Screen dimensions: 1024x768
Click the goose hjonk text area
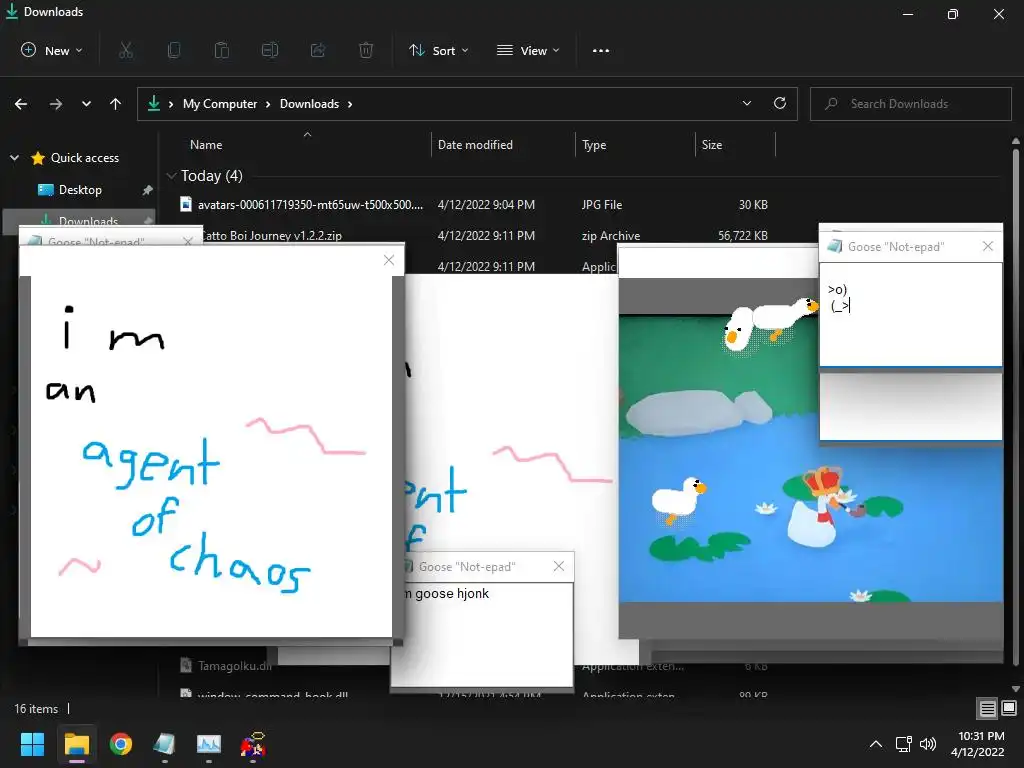[482, 633]
